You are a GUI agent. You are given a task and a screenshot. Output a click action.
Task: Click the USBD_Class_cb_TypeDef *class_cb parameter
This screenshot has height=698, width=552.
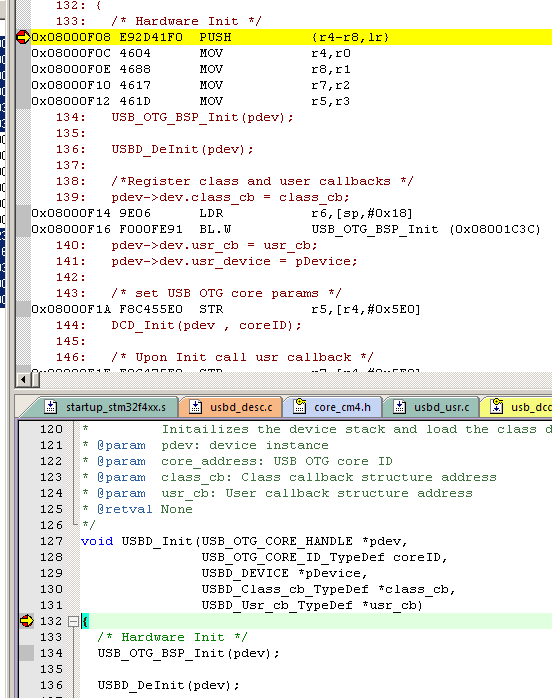(328, 589)
